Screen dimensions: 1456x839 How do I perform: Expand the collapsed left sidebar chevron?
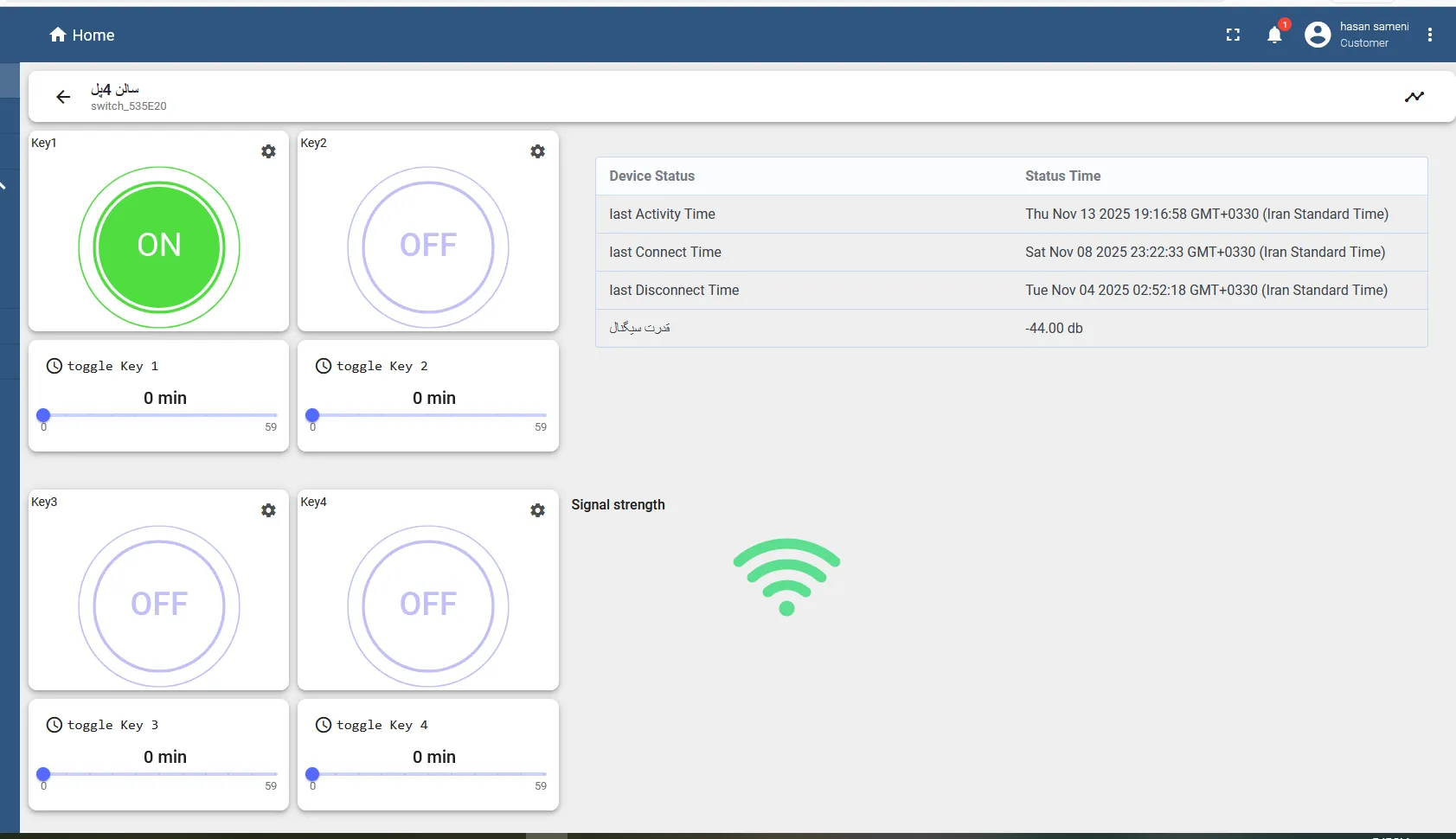pos(4,185)
